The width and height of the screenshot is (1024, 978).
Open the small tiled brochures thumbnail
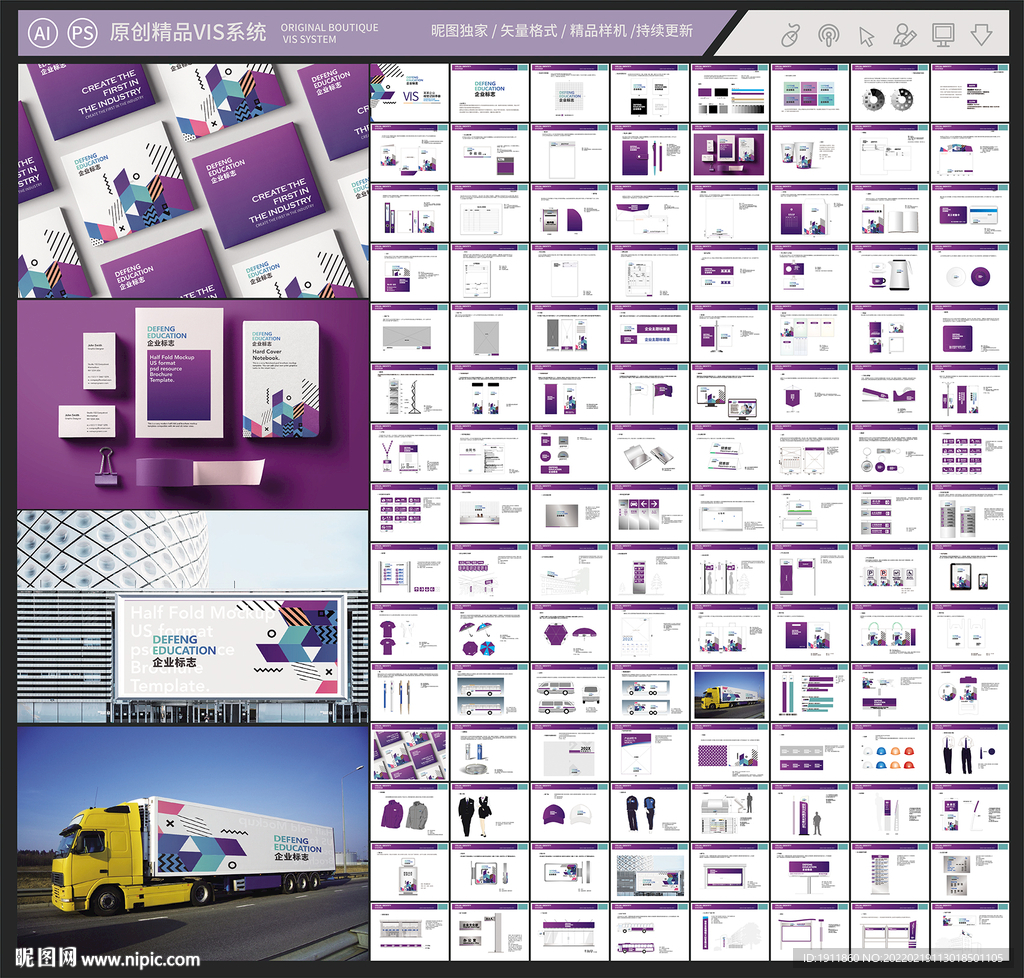[x=409, y=752]
